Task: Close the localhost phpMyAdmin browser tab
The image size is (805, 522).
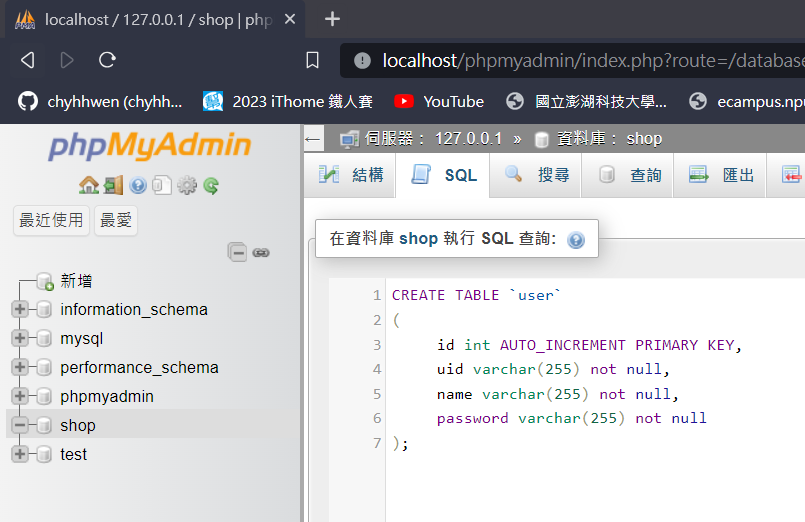Action: (290, 20)
